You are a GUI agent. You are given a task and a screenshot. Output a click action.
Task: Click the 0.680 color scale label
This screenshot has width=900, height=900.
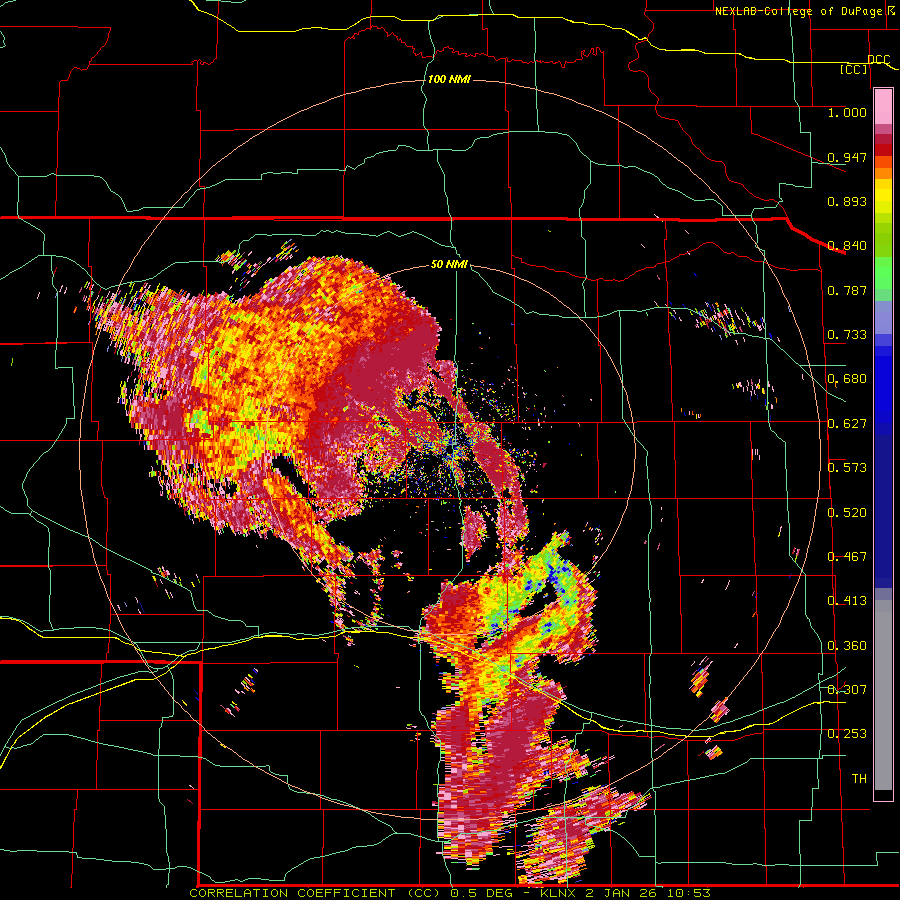(x=847, y=379)
